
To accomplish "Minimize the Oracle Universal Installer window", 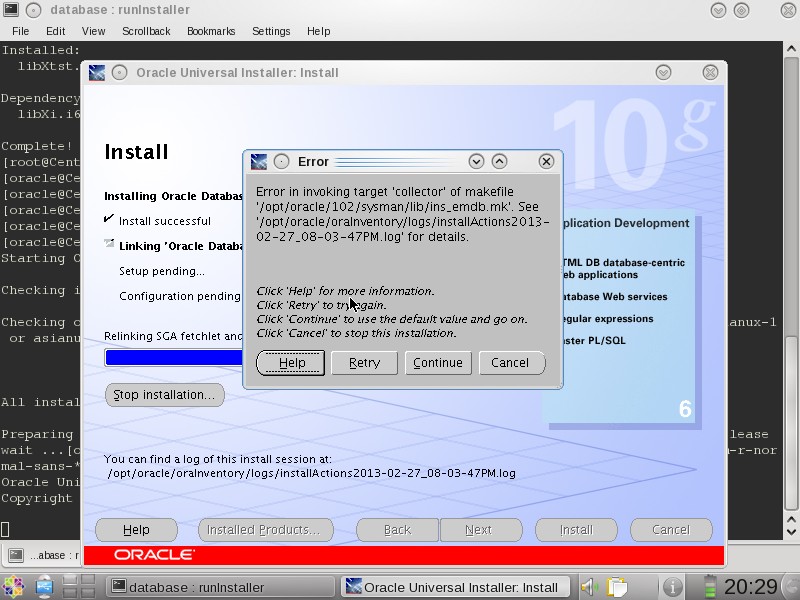I will pos(663,73).
